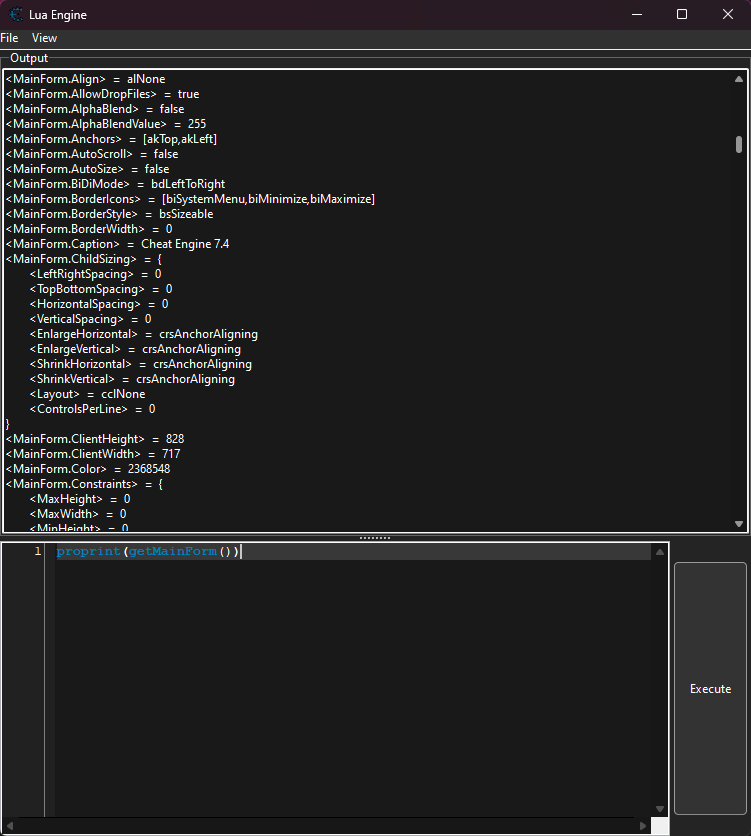Image resolution: width=751 pixels, height=836 pixels.
Task: Click the MaxWidth = 0 line
Action: (78, 513)
